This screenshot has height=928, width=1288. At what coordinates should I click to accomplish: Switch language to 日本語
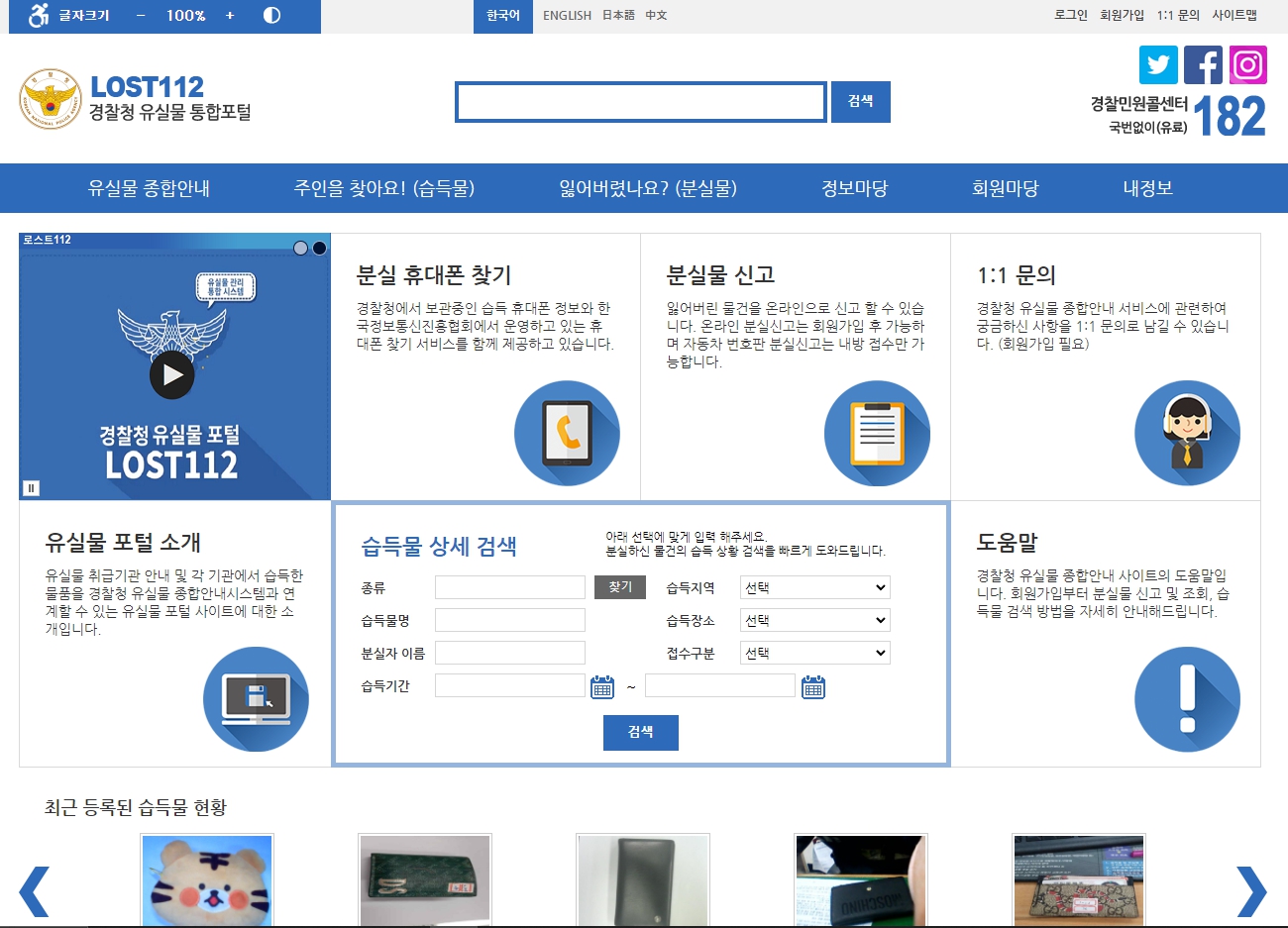point(618,16)
